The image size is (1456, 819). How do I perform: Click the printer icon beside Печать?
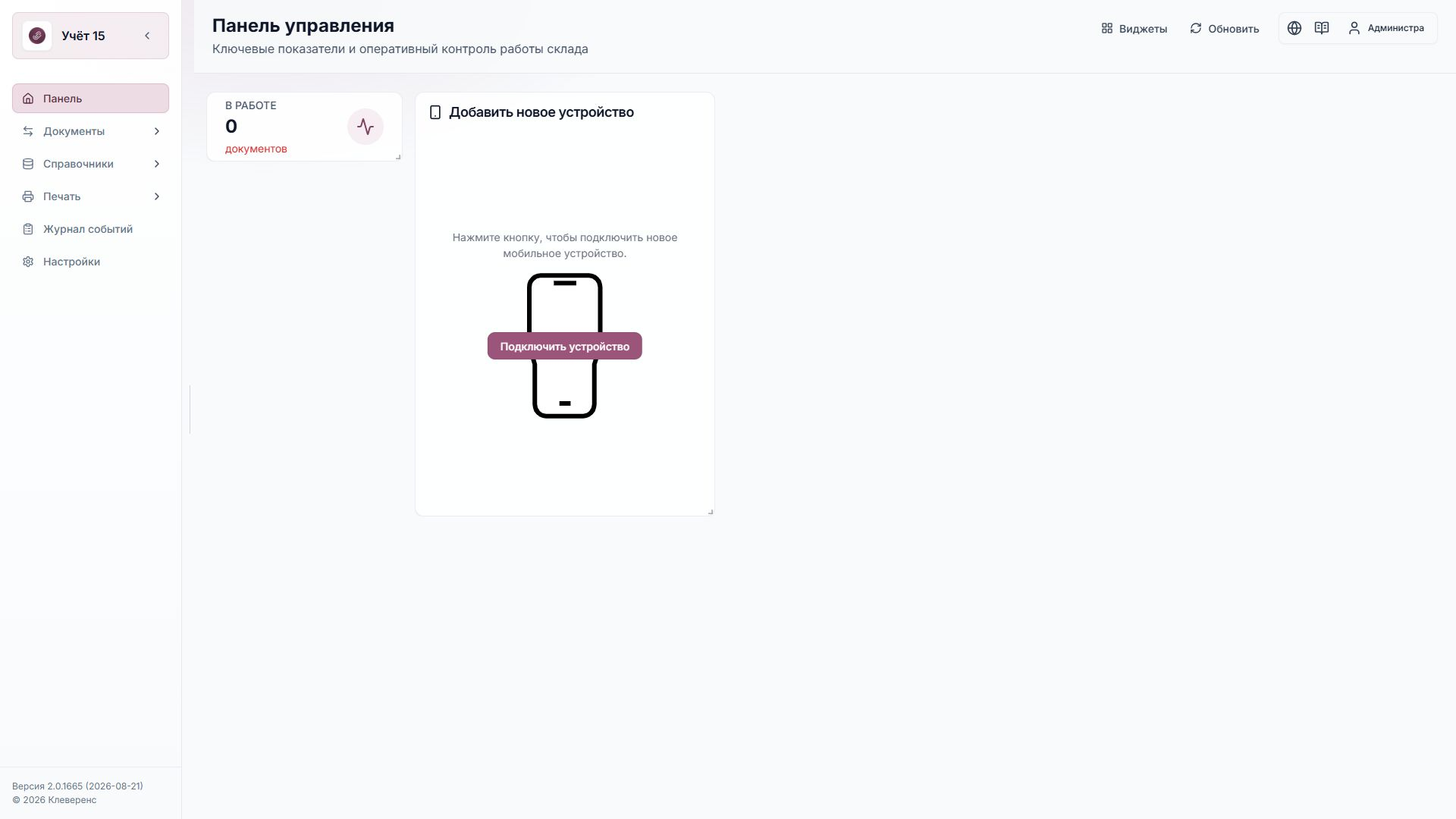pos(28,196)
